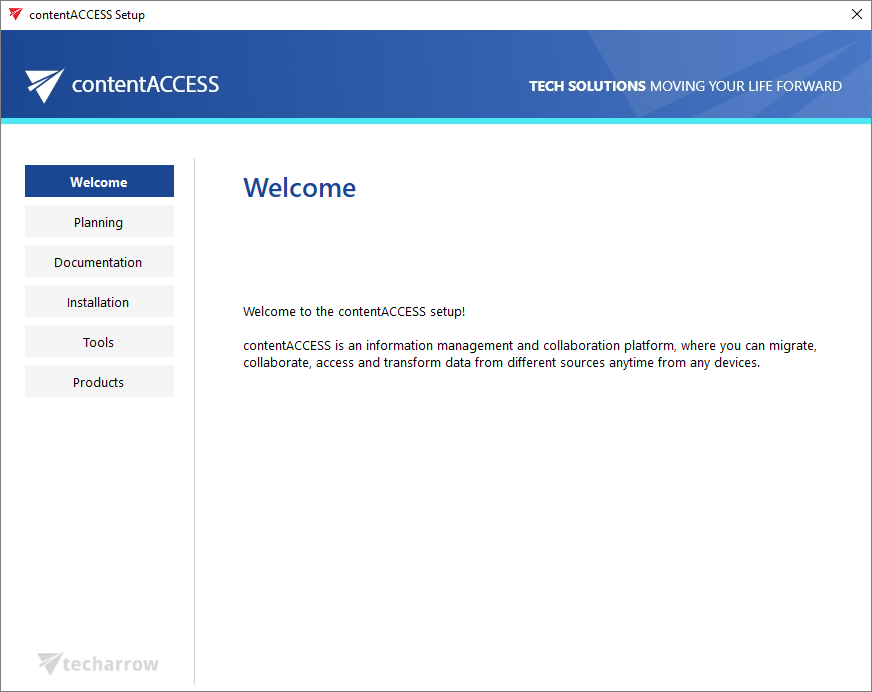This screenshot has width=872, height=692.
Task: Click the cyan stripe under the banner
Action: [436, 121]
